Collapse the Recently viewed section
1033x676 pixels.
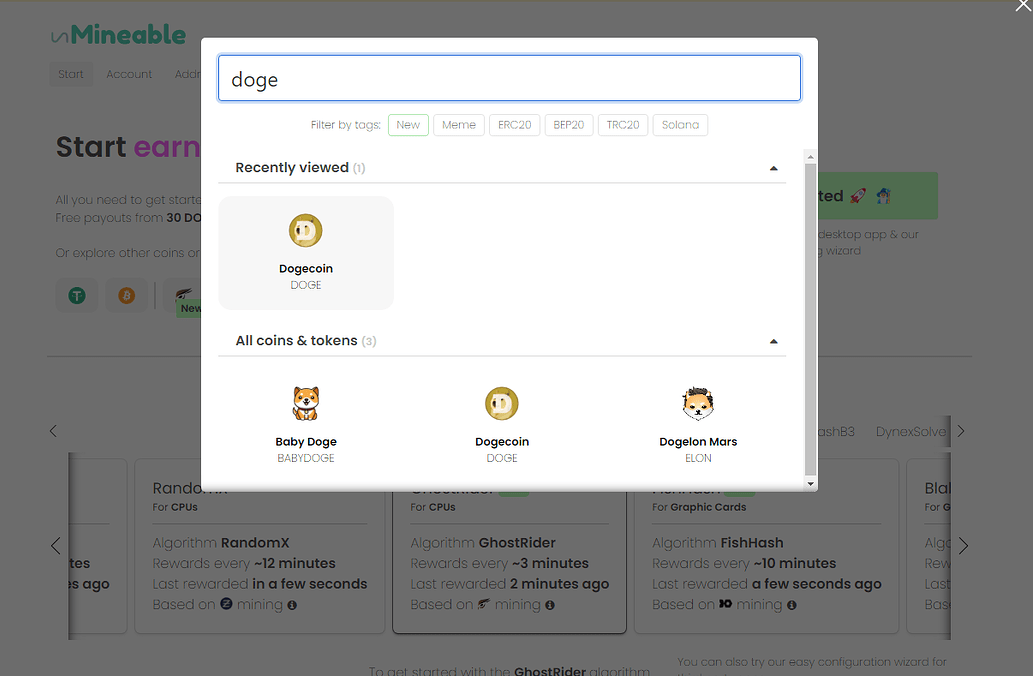pyautogui.click(x=773, y=168)
